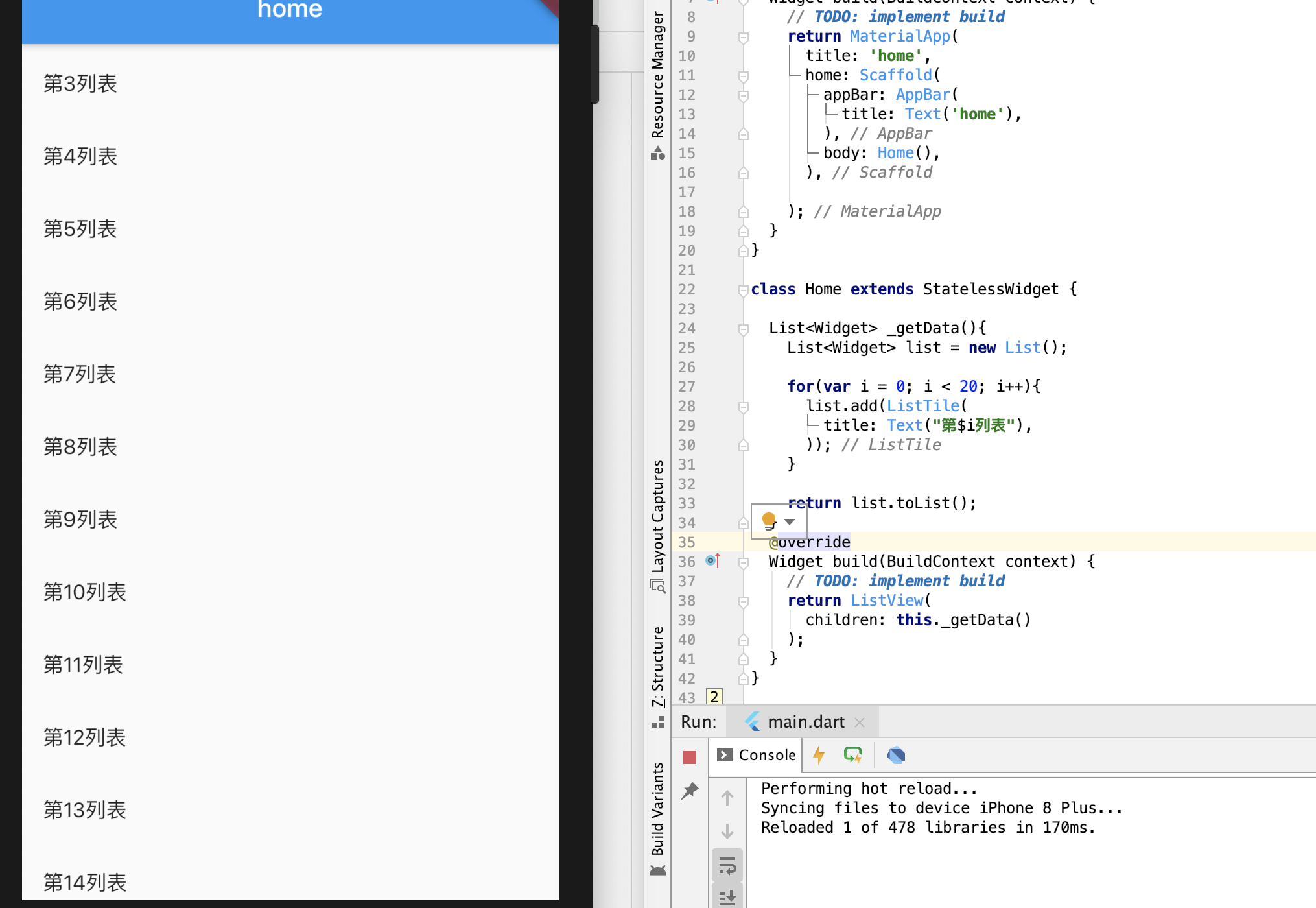Toggle soft-wrap in the console
The width and height of the screenshot is (1316, 908).
(727, 866)
